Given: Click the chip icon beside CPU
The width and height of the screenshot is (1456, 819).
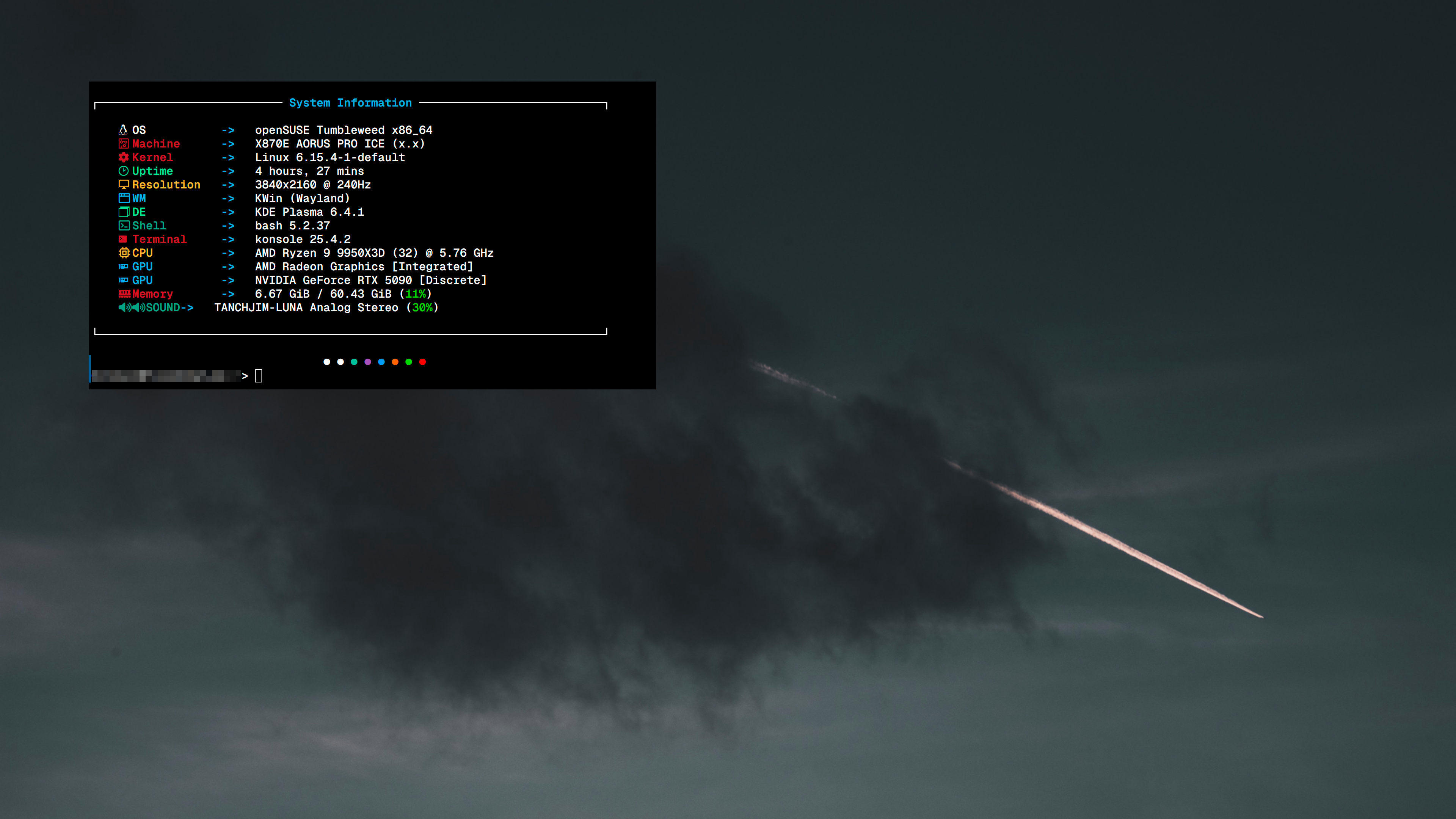Looking at the screenshot, I should tap(124, 253).
